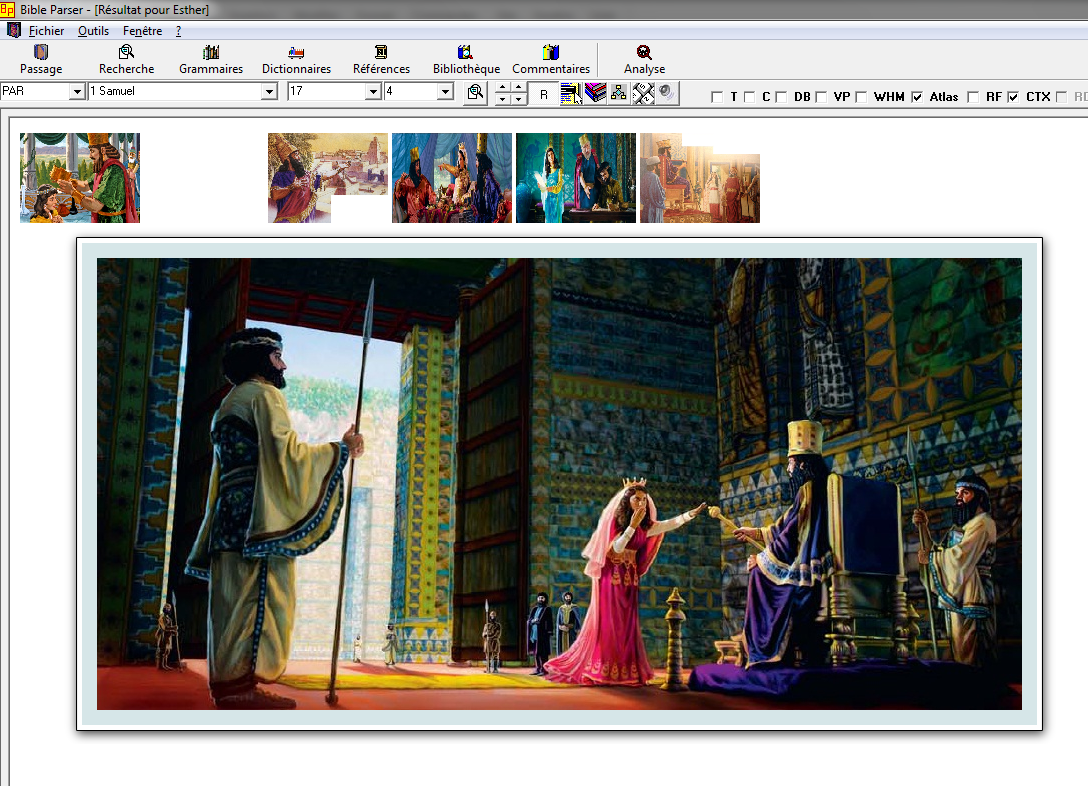Click the large Esther throne room painting
The image size is (1088, 786).
(559, 484)
